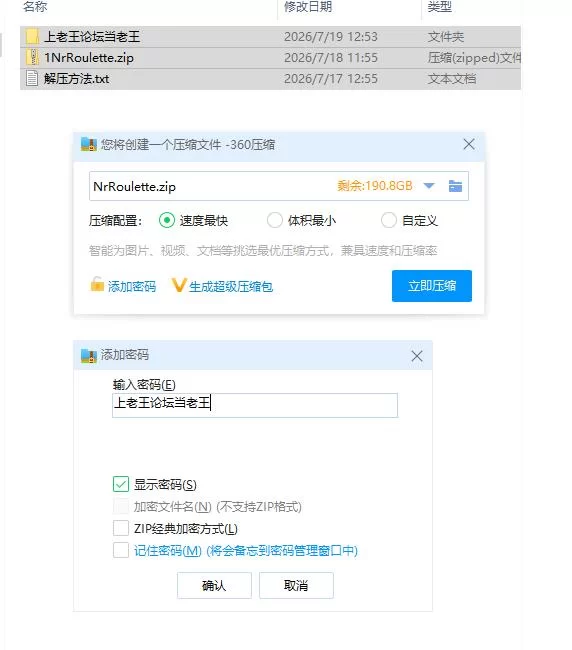Uncheck the 显示密码 checkbox

[121, 484]
